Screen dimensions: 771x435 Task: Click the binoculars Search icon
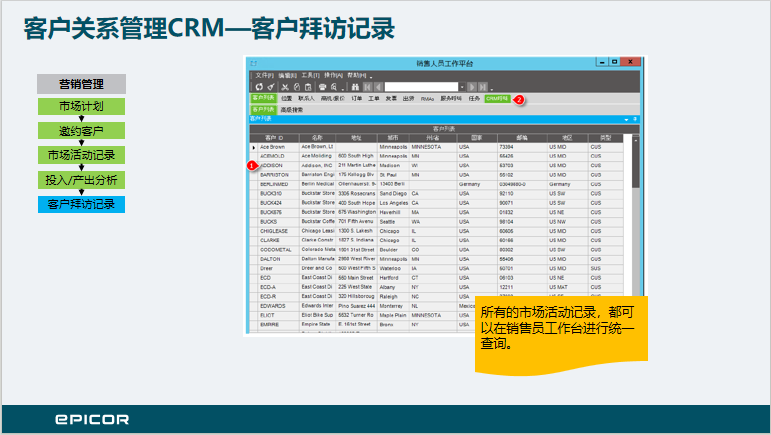point(355,87)
